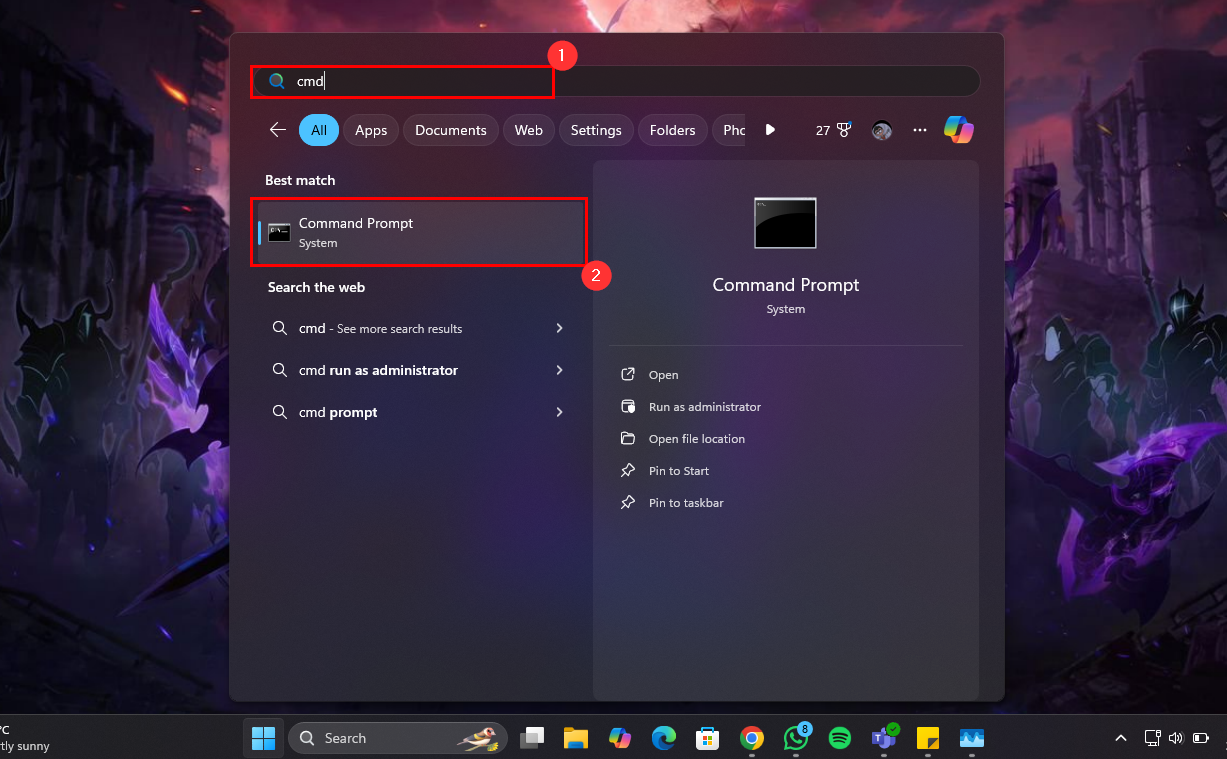Viewport: 1227px width, 759px height.
Task: Switch to the Apps filter tab
Action: tap(371, 130)
